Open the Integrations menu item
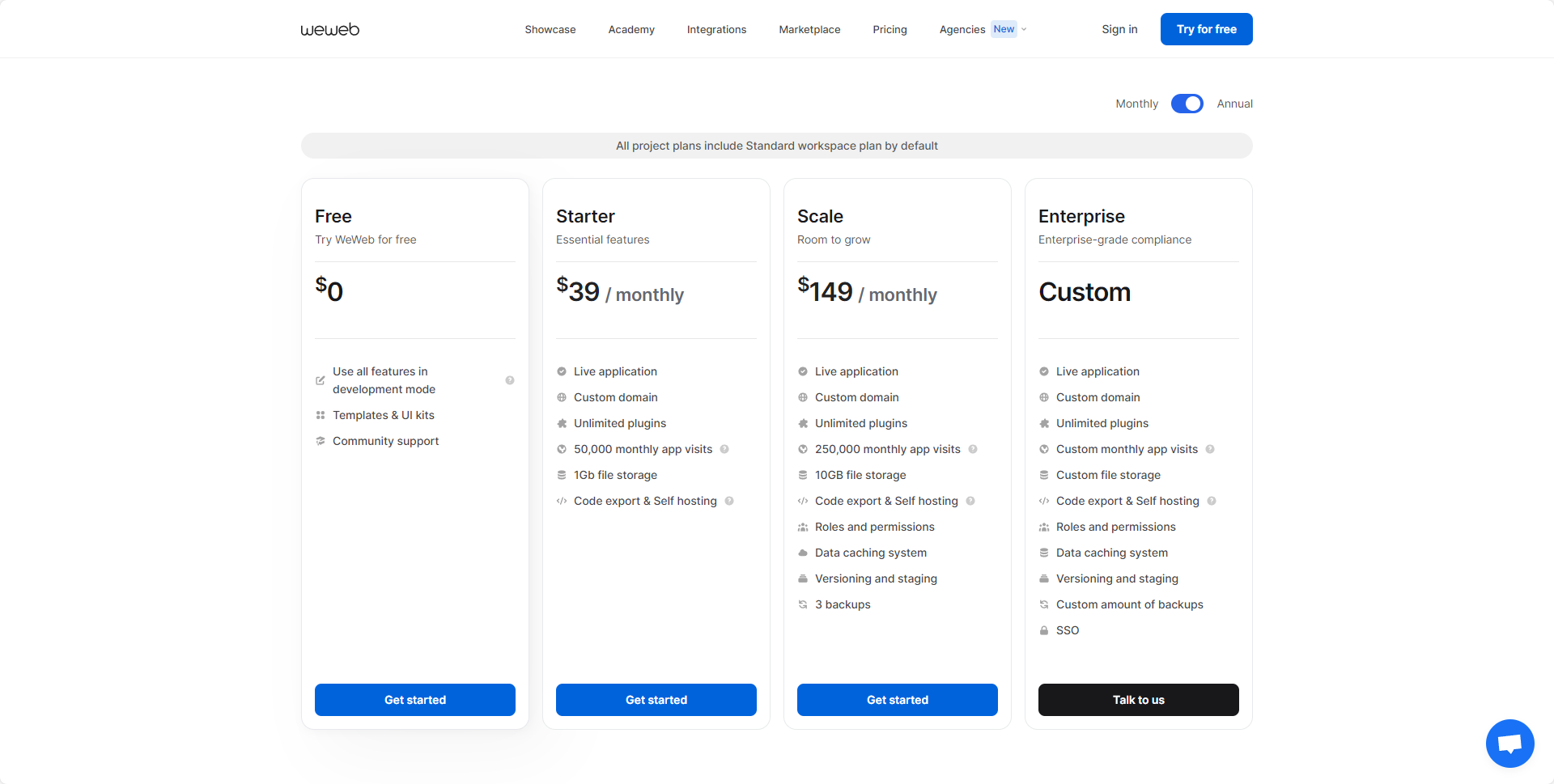Viewport: 1554px width, 784px height. [716, 29]
